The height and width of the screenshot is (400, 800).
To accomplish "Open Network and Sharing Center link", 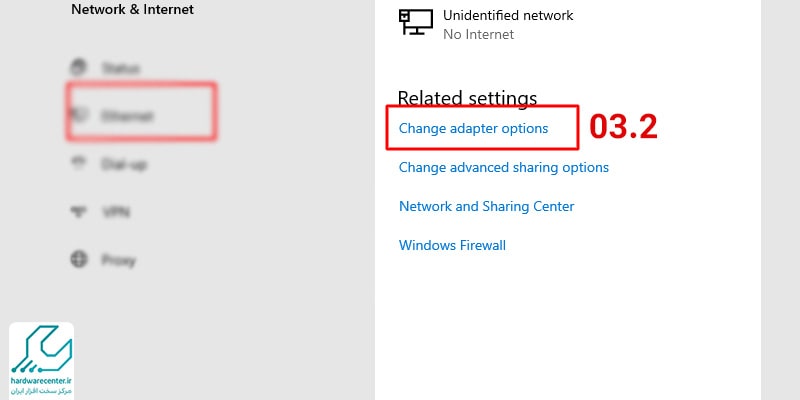I will [x=486, y=206].
